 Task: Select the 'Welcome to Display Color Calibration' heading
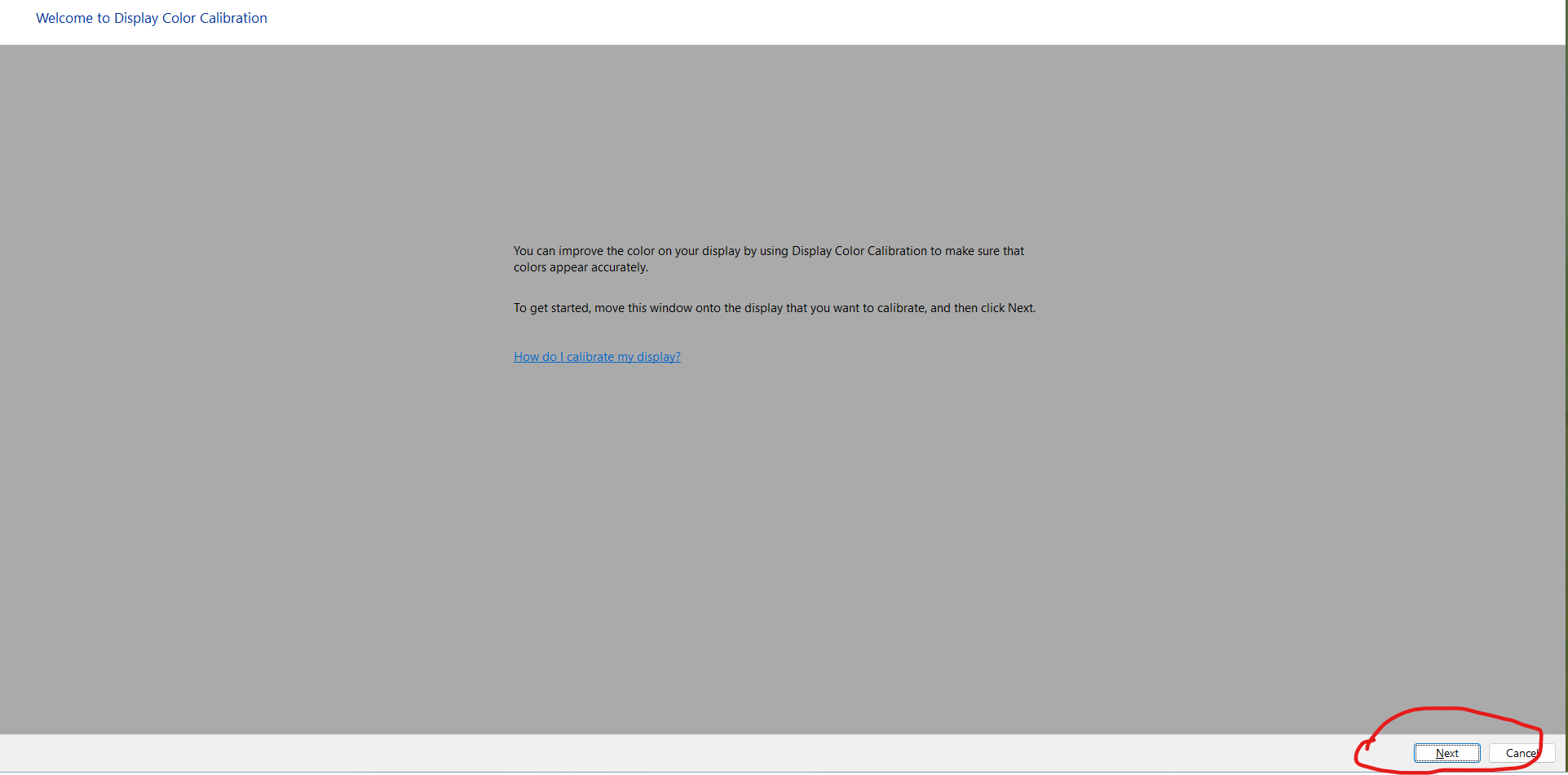click(x=152, y=18)
